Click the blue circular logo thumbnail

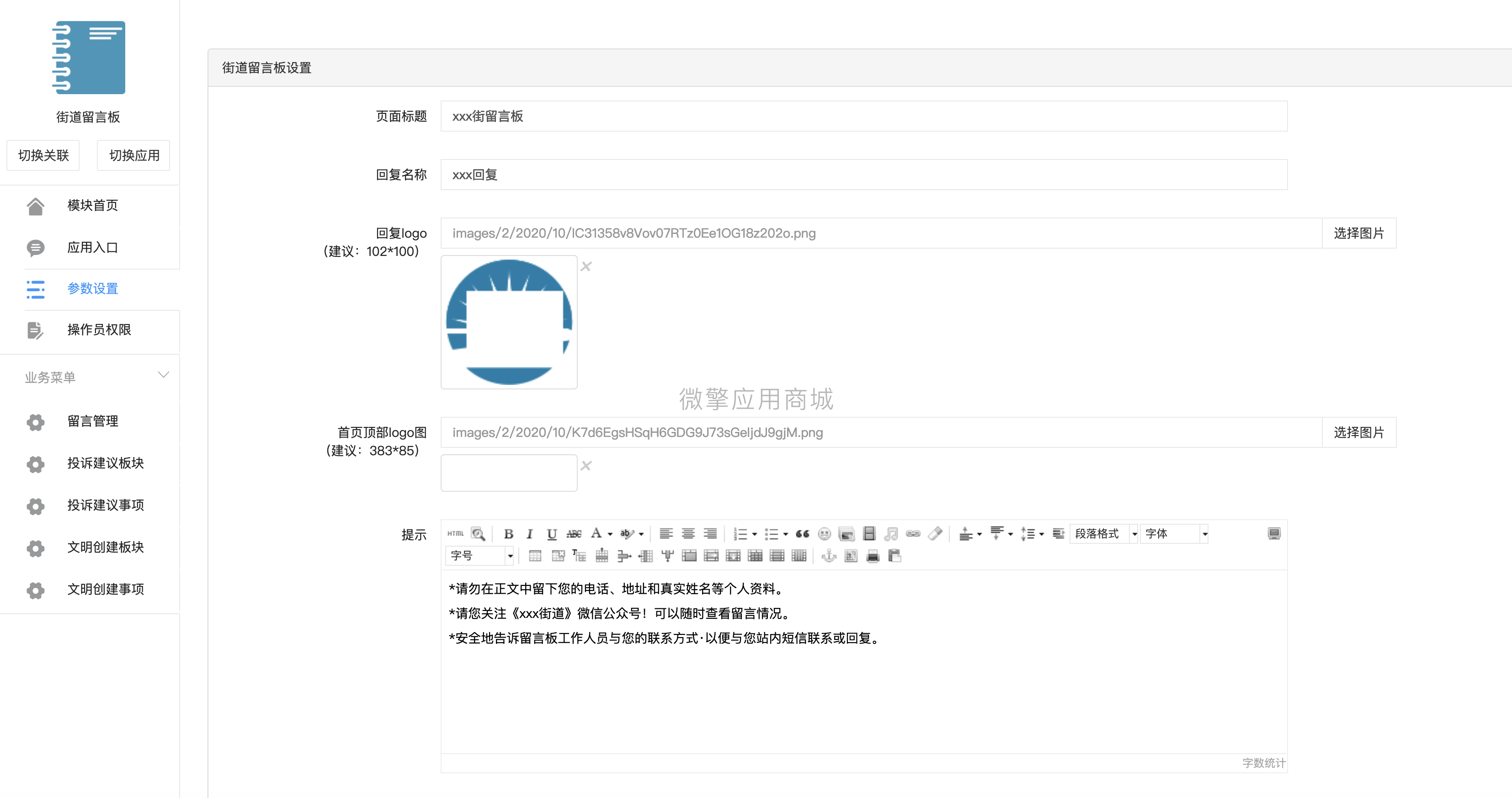coord(509,322)
